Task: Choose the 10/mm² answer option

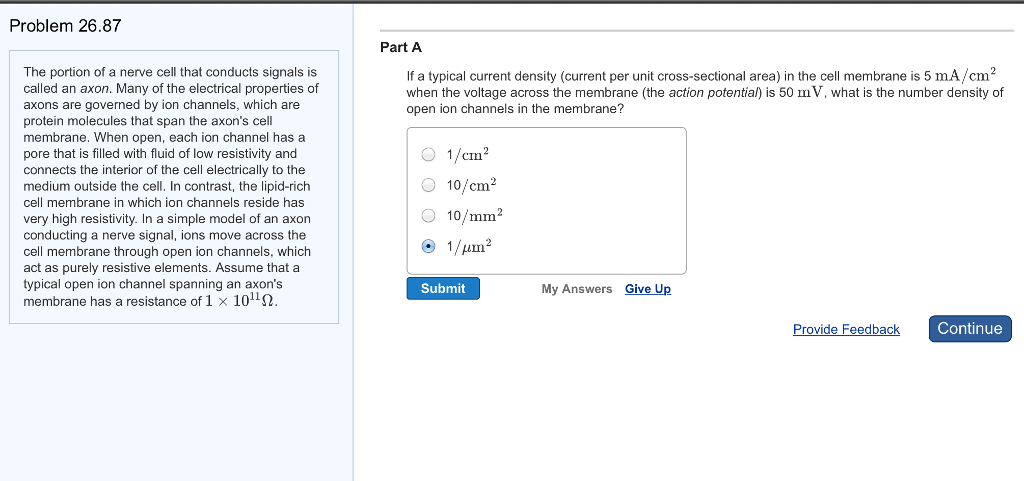Action: (x=428, y=215)
